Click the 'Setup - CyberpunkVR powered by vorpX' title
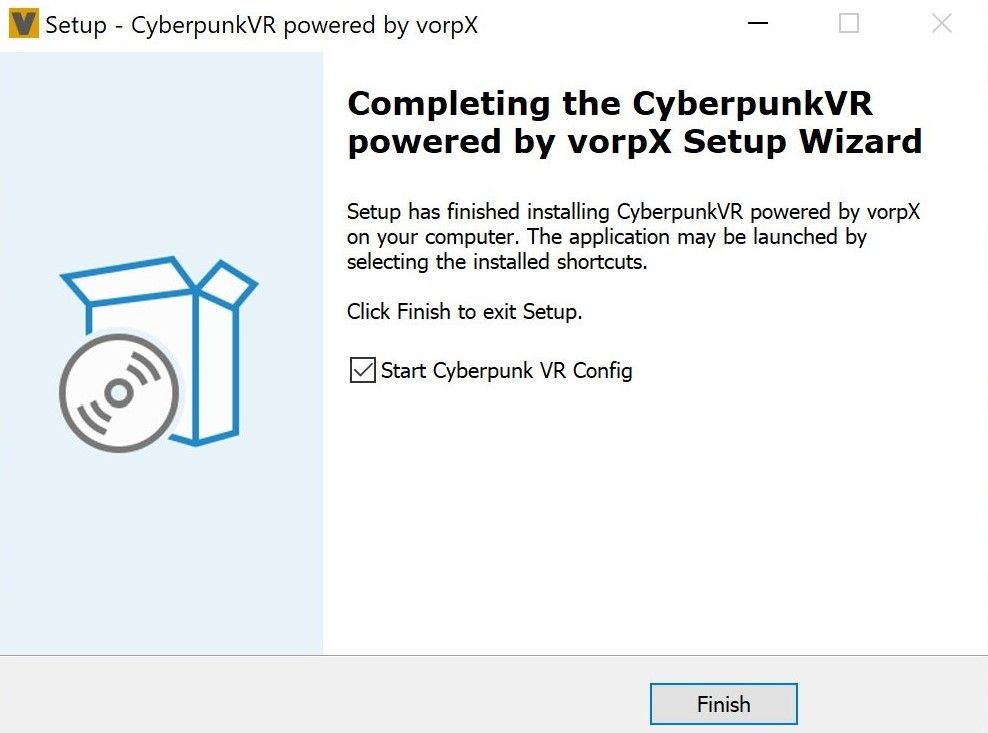Image resolution: width=988 pixels, height=733 pixels. click(261, 25)
